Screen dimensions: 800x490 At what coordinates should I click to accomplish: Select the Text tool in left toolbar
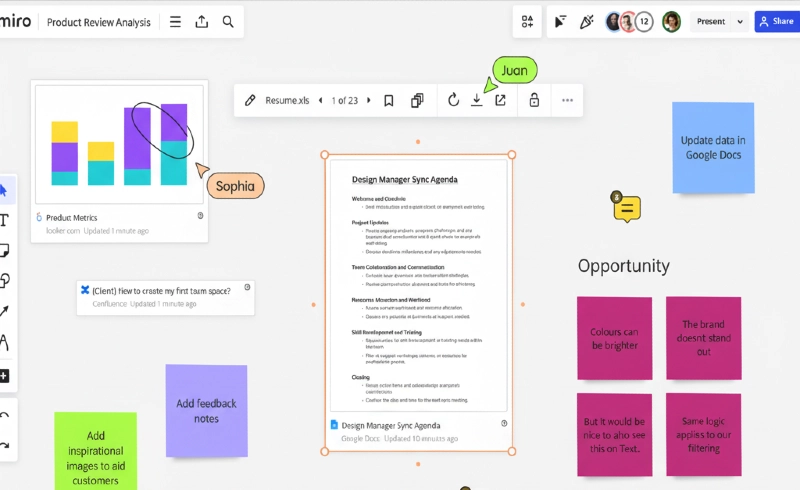pos(5,220)
